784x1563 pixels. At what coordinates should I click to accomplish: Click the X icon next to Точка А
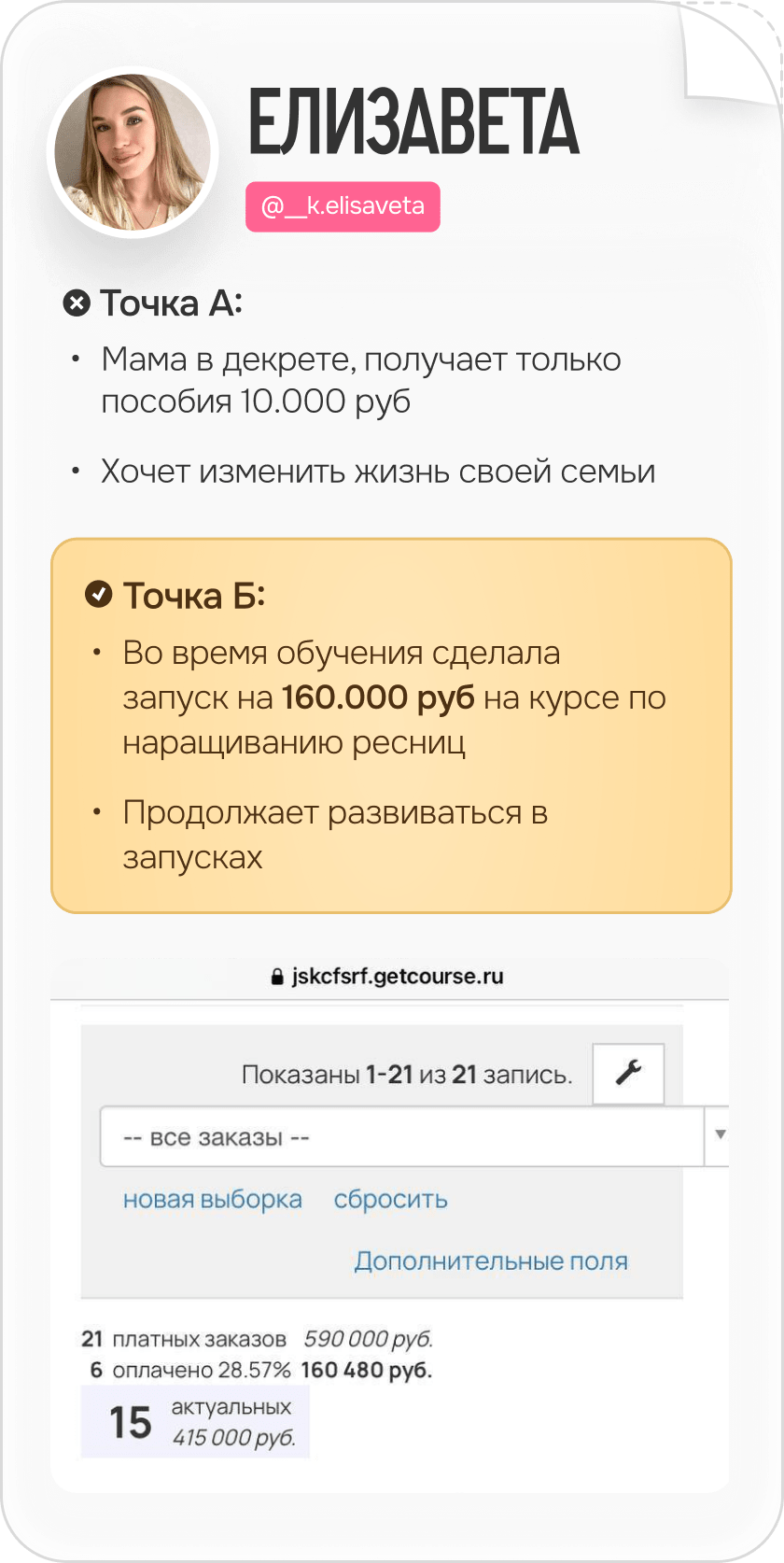click(77, 303)
